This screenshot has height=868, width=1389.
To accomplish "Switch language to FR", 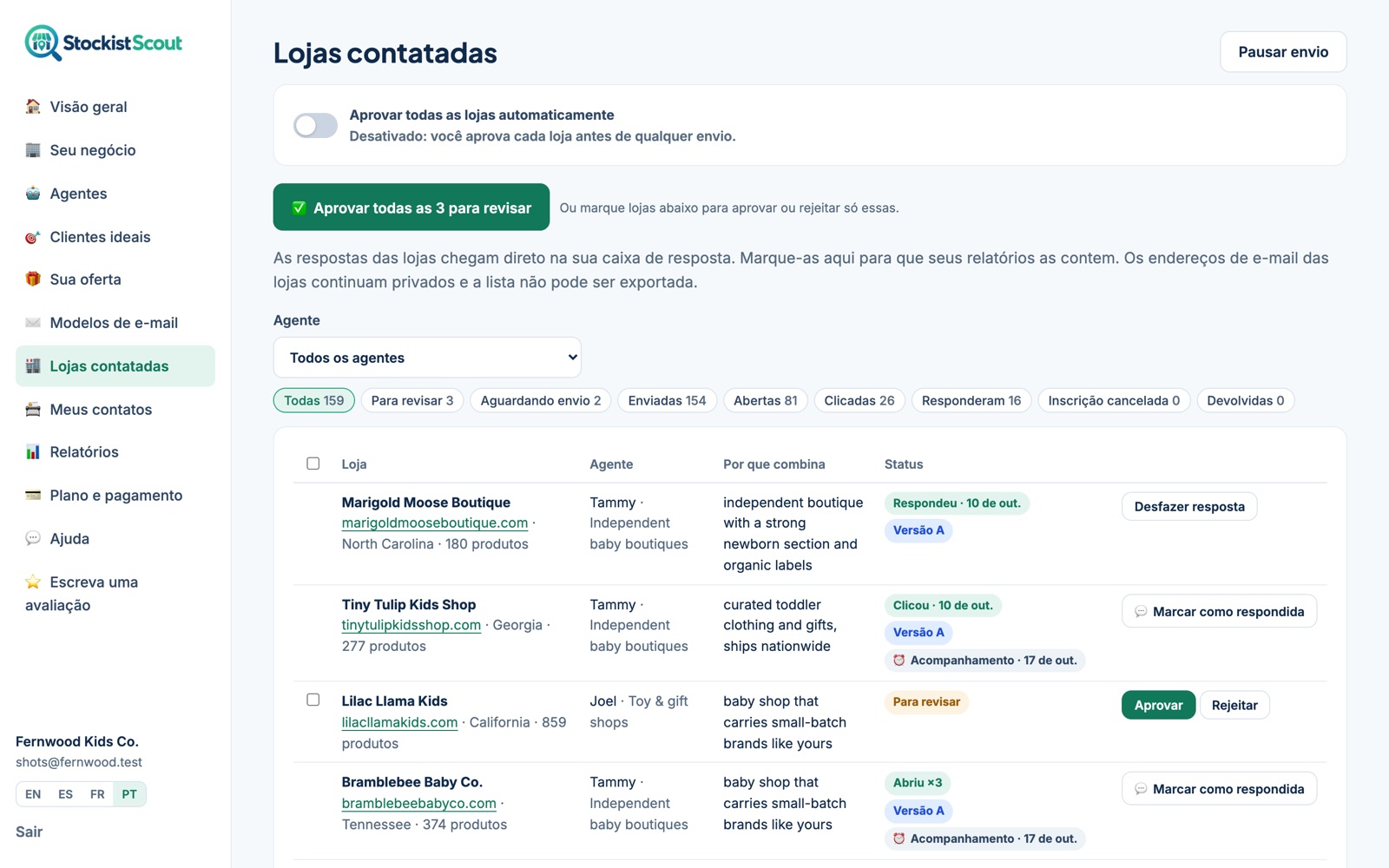I will tap(97, 794).
